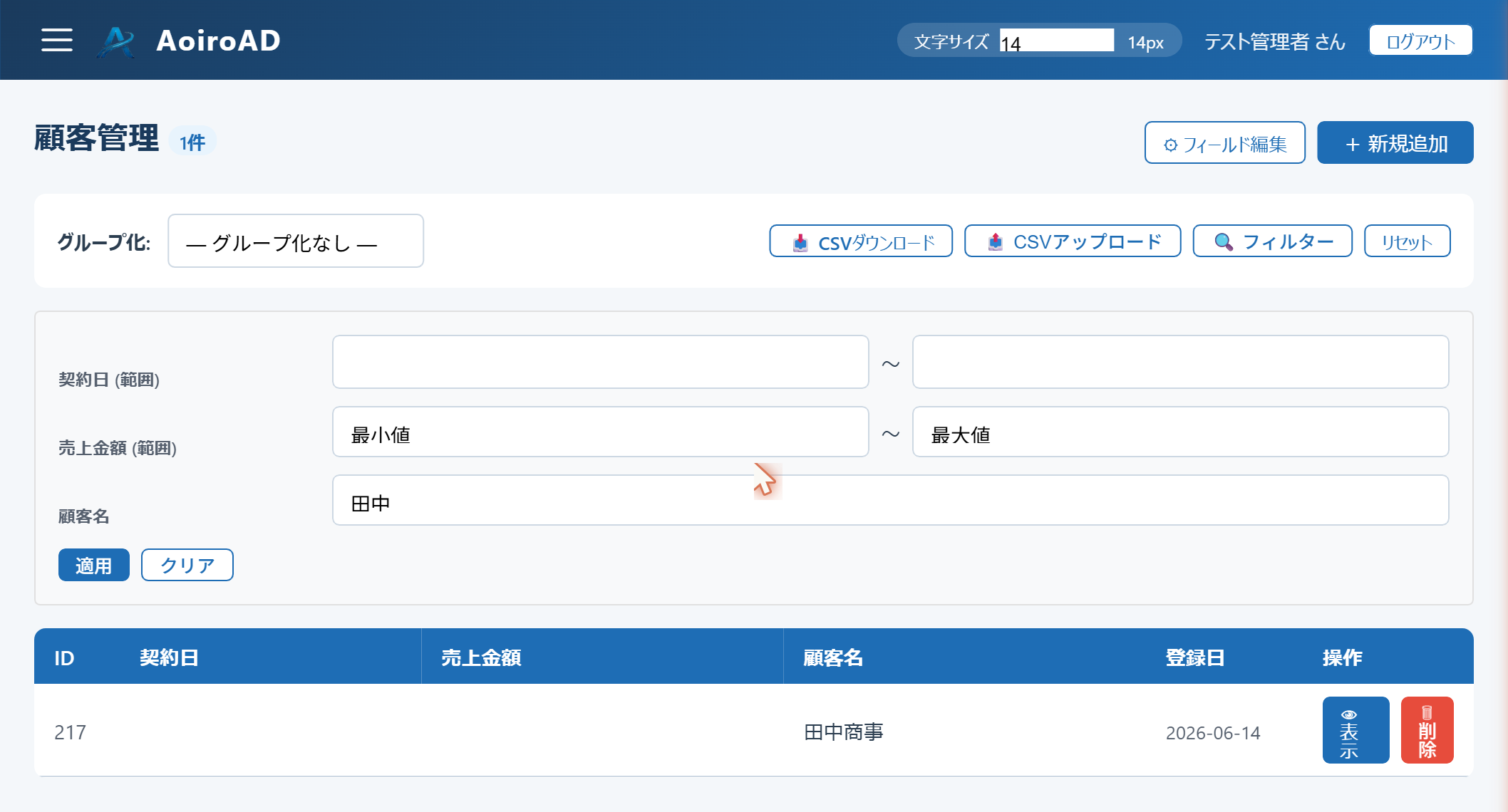
Task: Click the リセット reset button
Action: (x=1407, y=241)
